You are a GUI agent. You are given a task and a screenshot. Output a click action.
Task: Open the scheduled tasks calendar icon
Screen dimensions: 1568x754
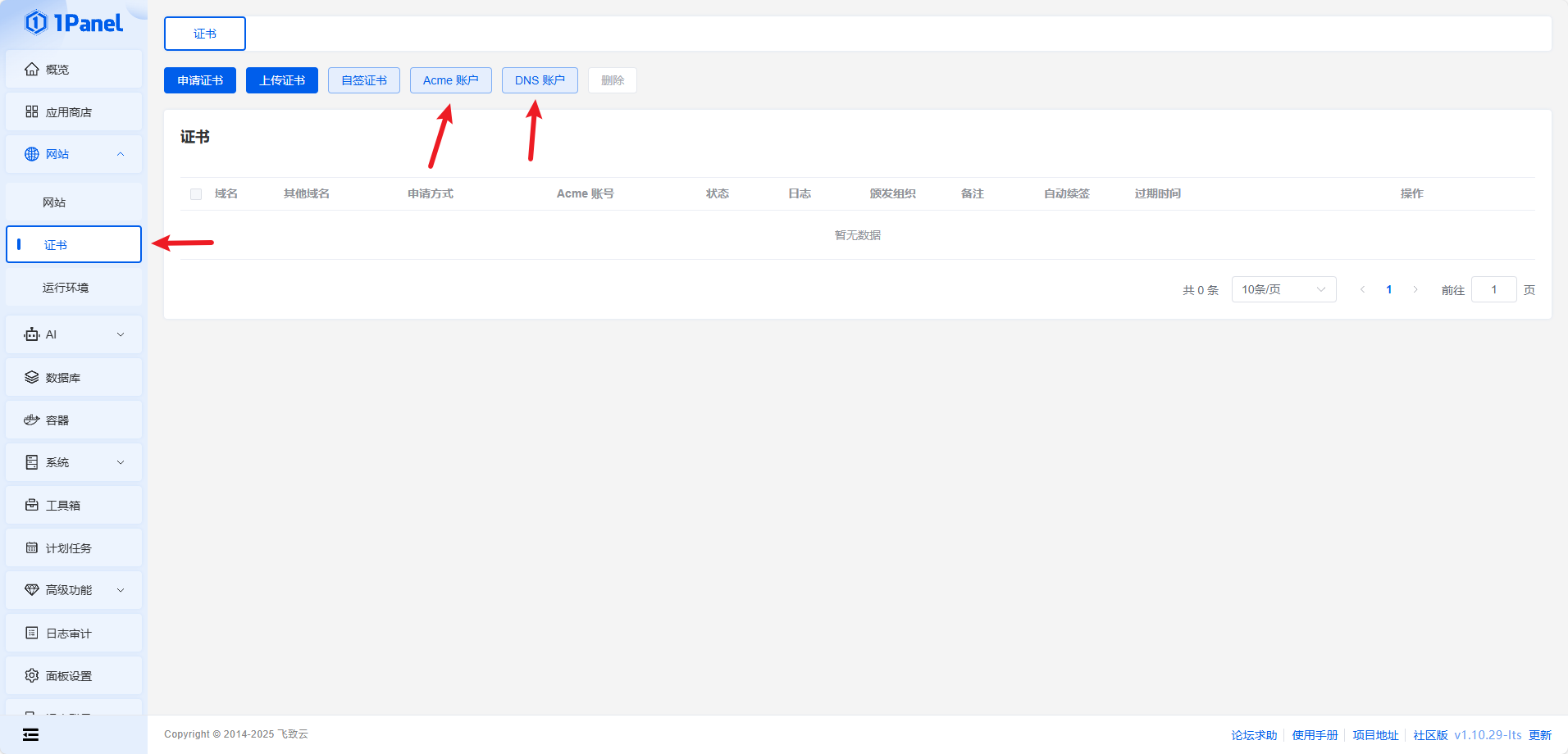[31, 548]
